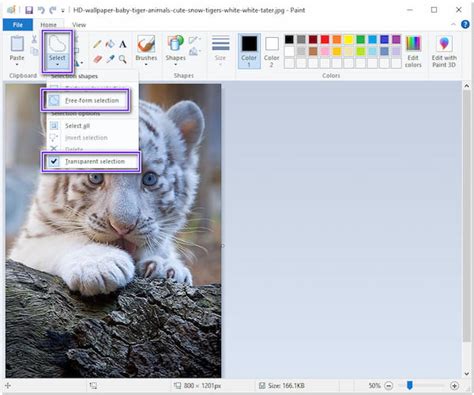Image resolution: width=474 pixels, height=395 pixels.
Task: Set Color 1 as active
Action: [249, 51]
